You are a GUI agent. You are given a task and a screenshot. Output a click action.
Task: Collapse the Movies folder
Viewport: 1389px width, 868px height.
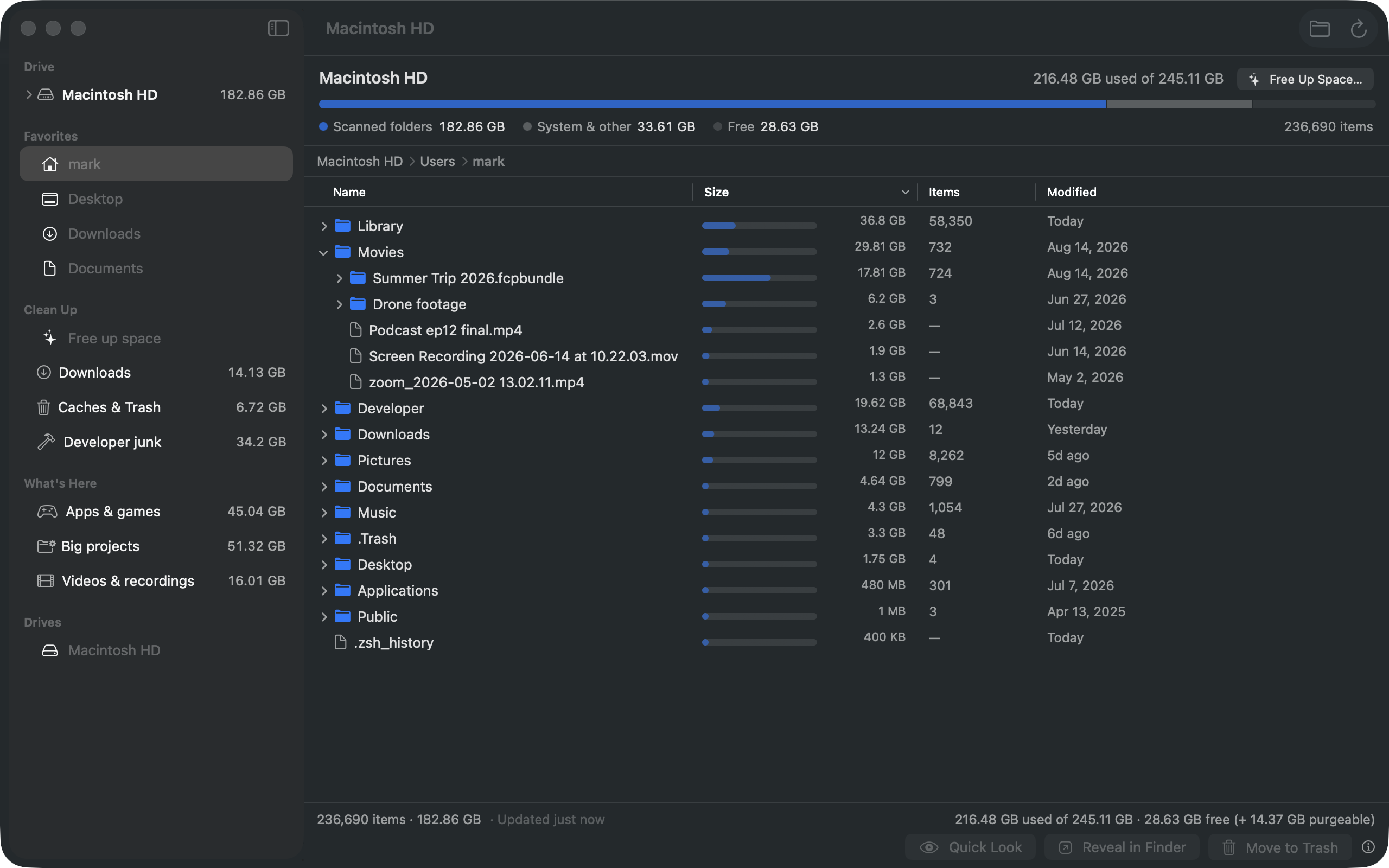(x=324, y=252)
